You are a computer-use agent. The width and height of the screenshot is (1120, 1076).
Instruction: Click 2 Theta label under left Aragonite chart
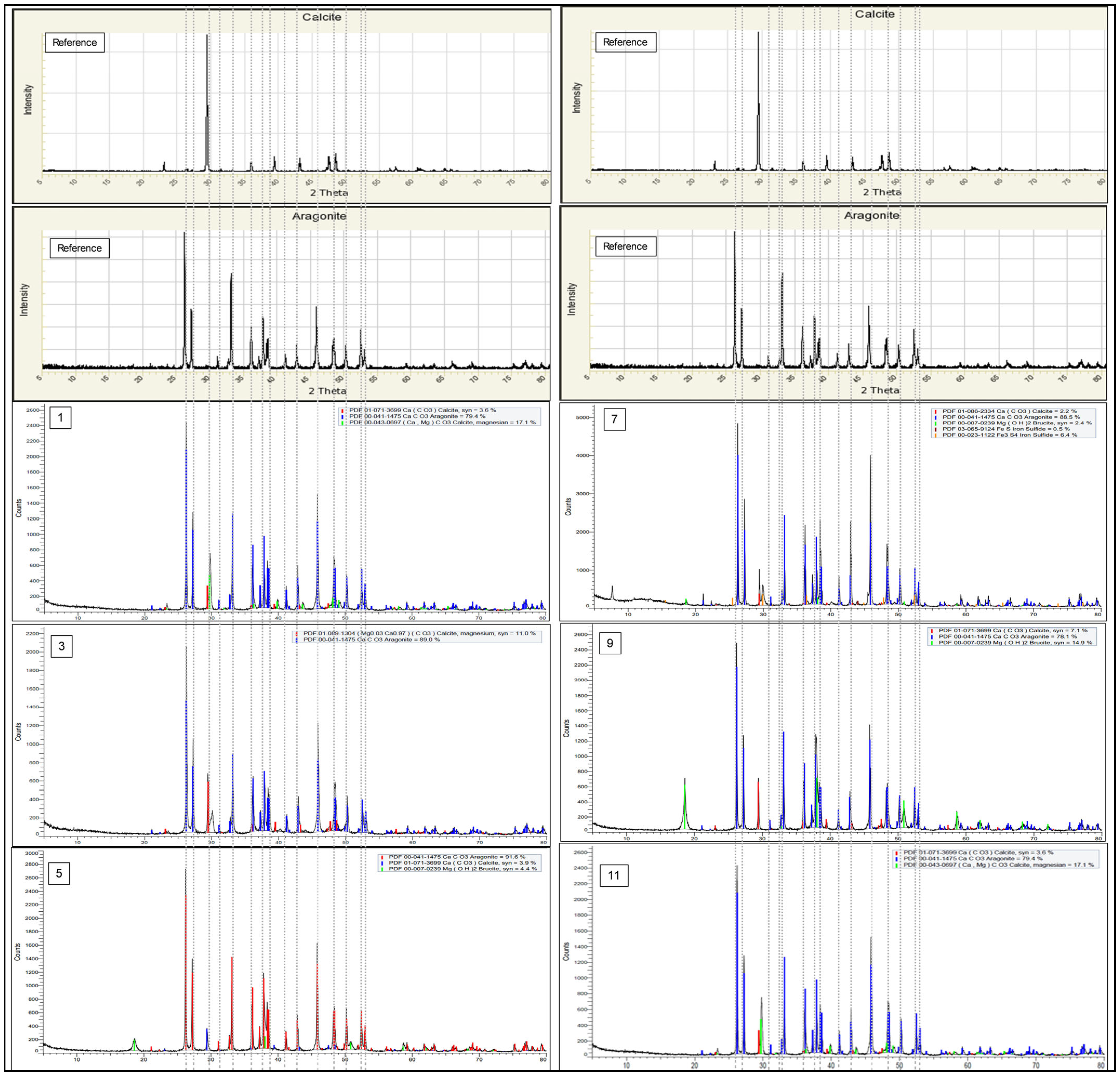pyautogui.click(x=328, y=391)
